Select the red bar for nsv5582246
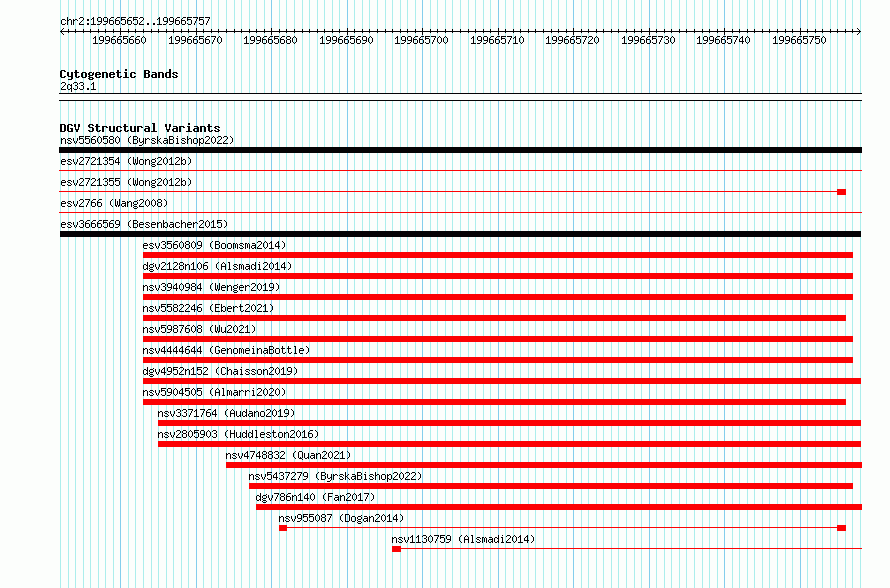The width and height of the screenshot is (890, 588). [494, 318]
